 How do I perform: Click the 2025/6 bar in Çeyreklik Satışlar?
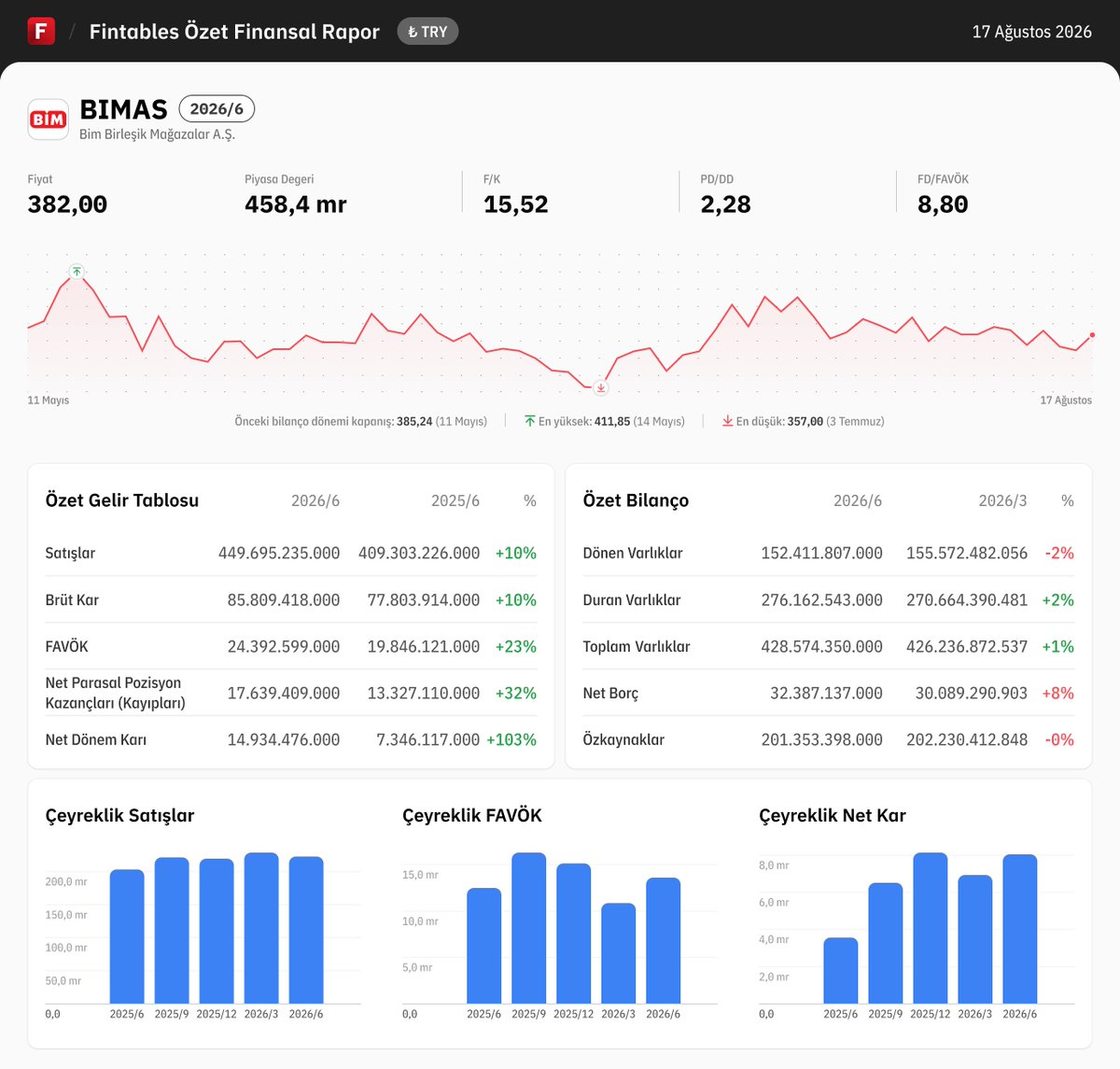(127, 936)
